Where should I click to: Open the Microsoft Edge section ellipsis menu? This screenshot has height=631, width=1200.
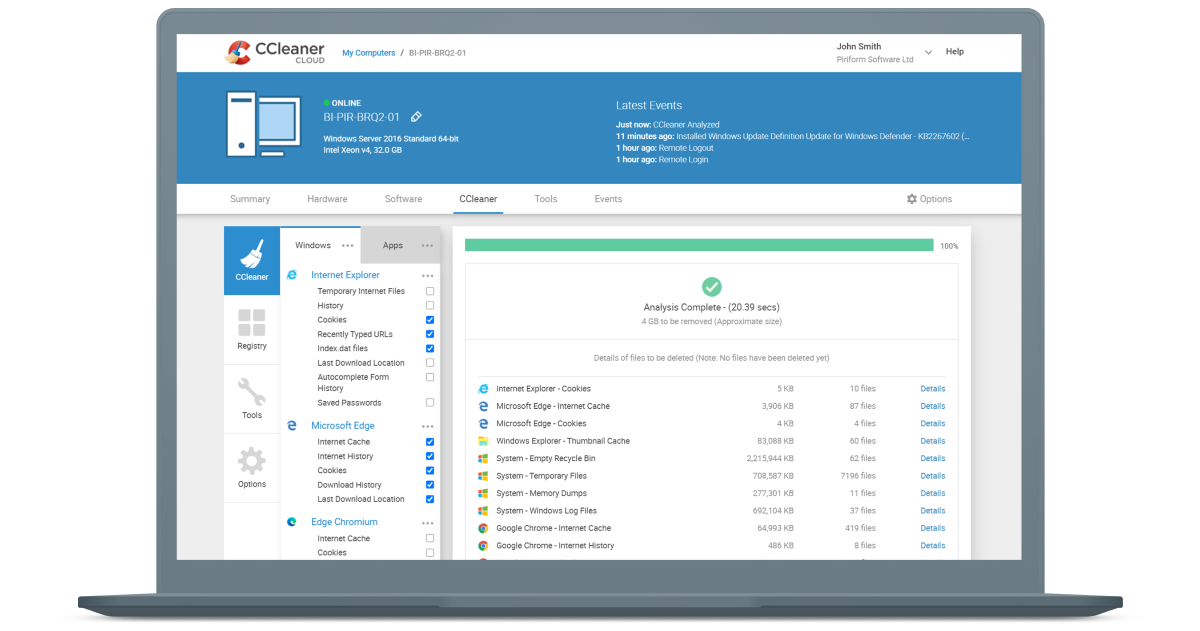(428, 426)
